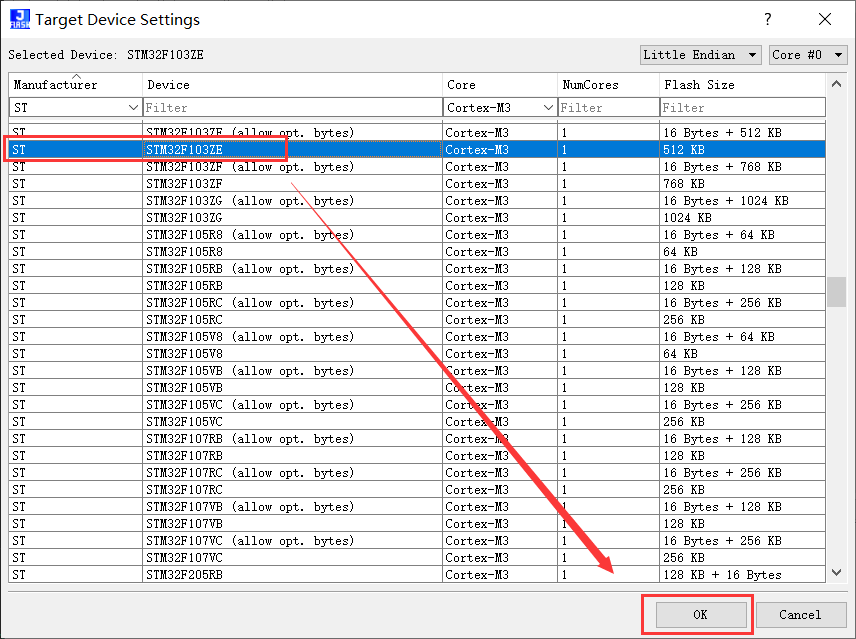
Task: Select the plain STM32F105VC row
Action: (x=417, y=421)
